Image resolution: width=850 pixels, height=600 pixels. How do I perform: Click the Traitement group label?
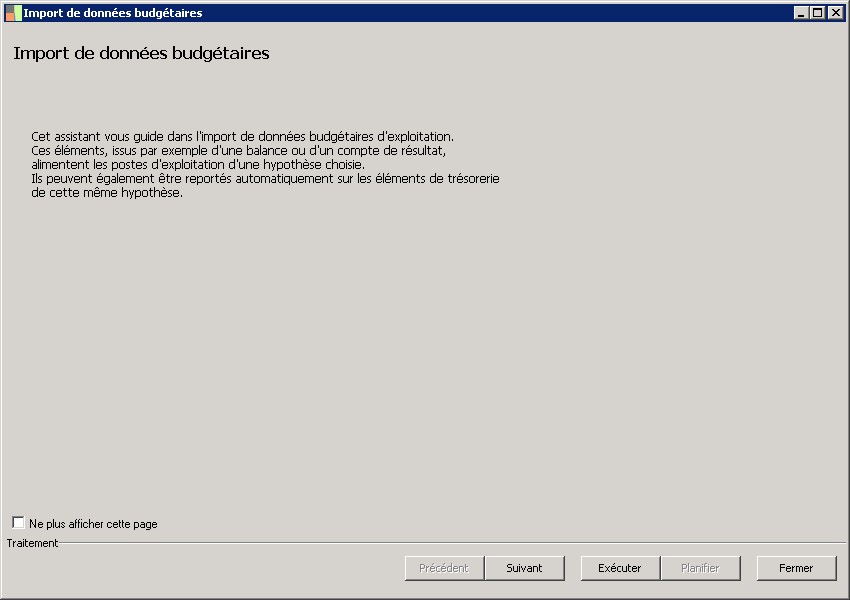pos(32,543)
